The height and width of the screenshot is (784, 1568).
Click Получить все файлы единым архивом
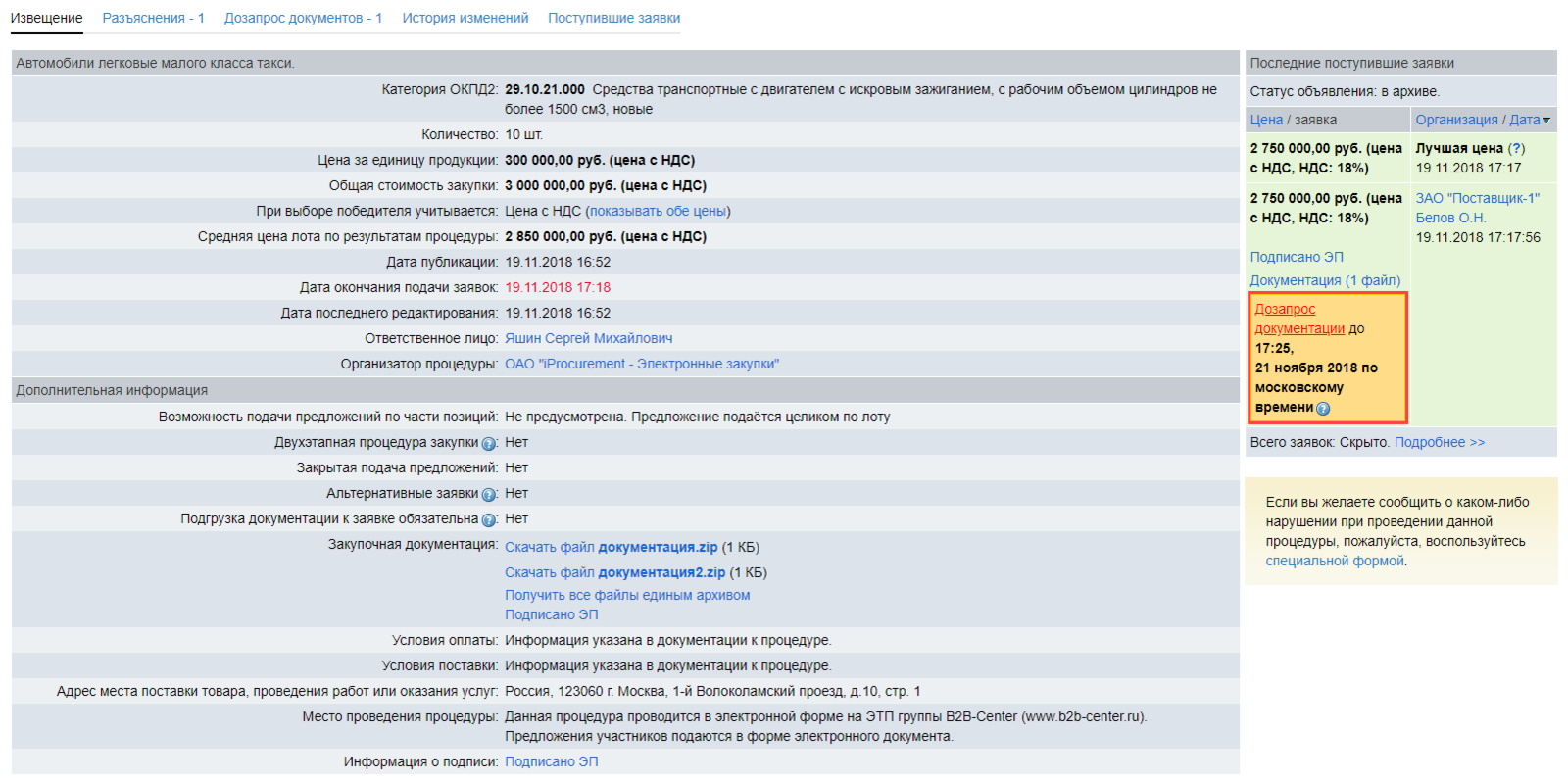(627, 595)
